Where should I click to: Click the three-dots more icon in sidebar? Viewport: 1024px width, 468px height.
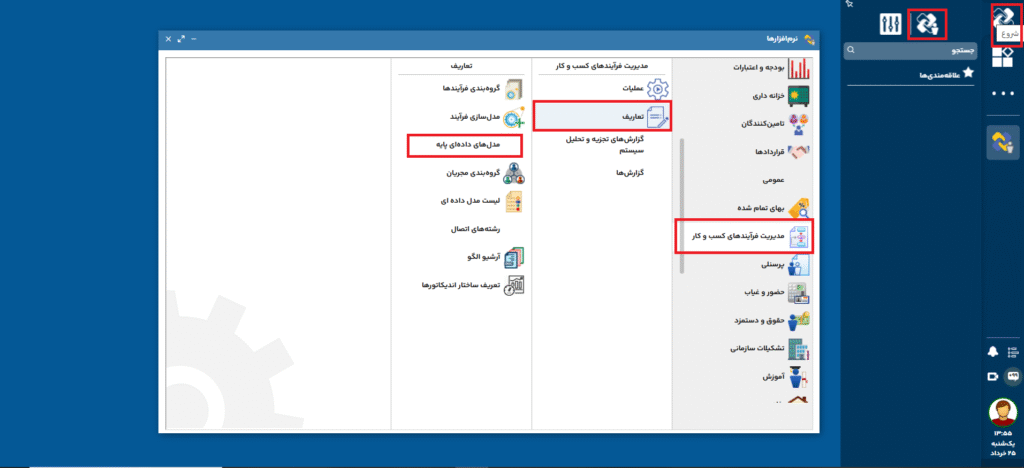(1003, 93)
